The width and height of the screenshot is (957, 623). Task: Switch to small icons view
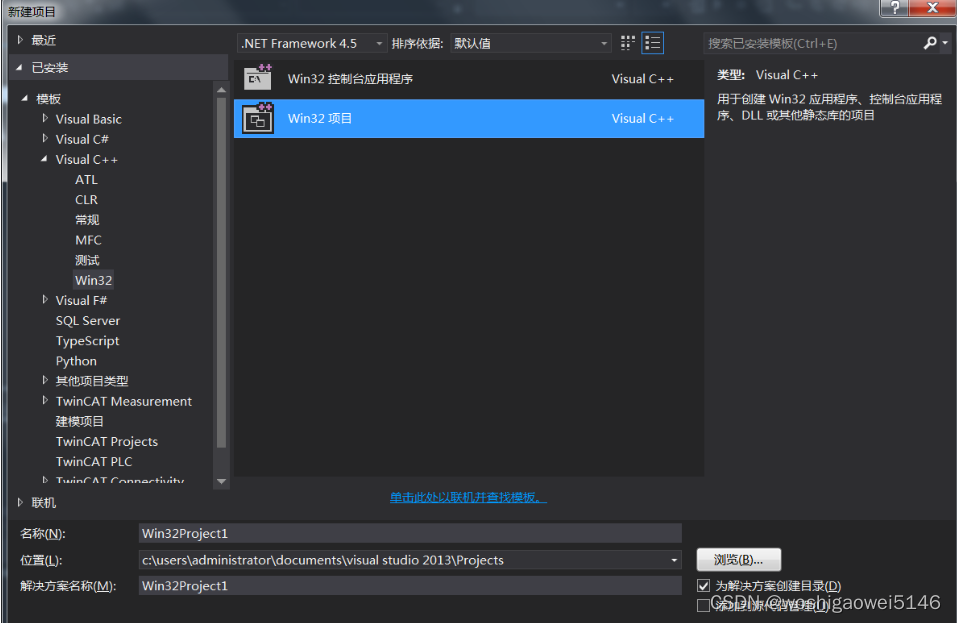[627, 43]
